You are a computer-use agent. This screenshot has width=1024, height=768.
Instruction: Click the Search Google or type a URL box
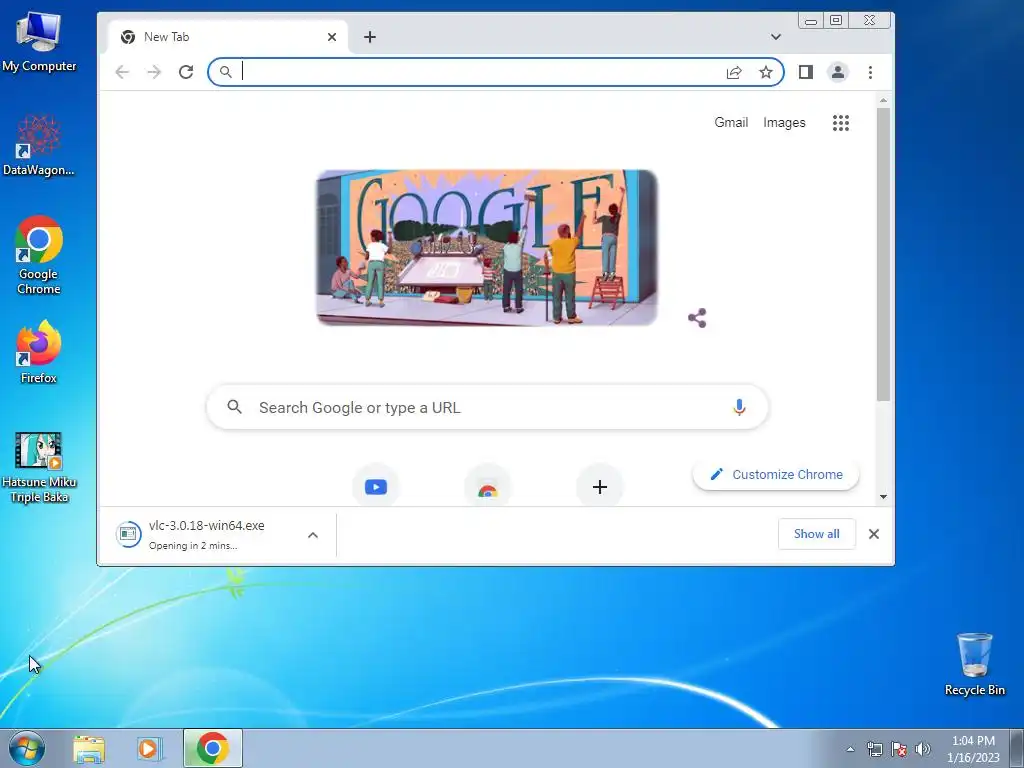pos(487,408)
